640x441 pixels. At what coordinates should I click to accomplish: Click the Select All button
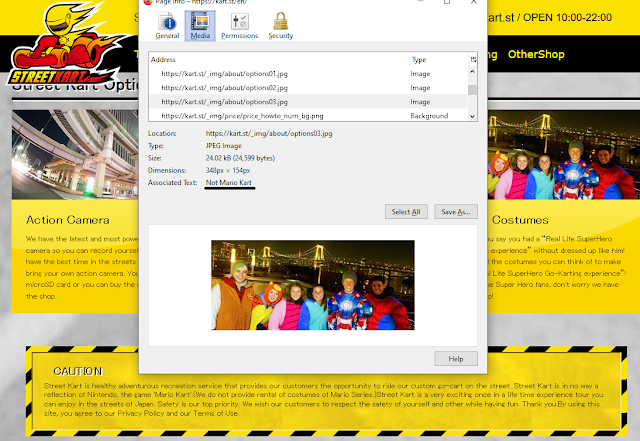(x=406, y=212)
